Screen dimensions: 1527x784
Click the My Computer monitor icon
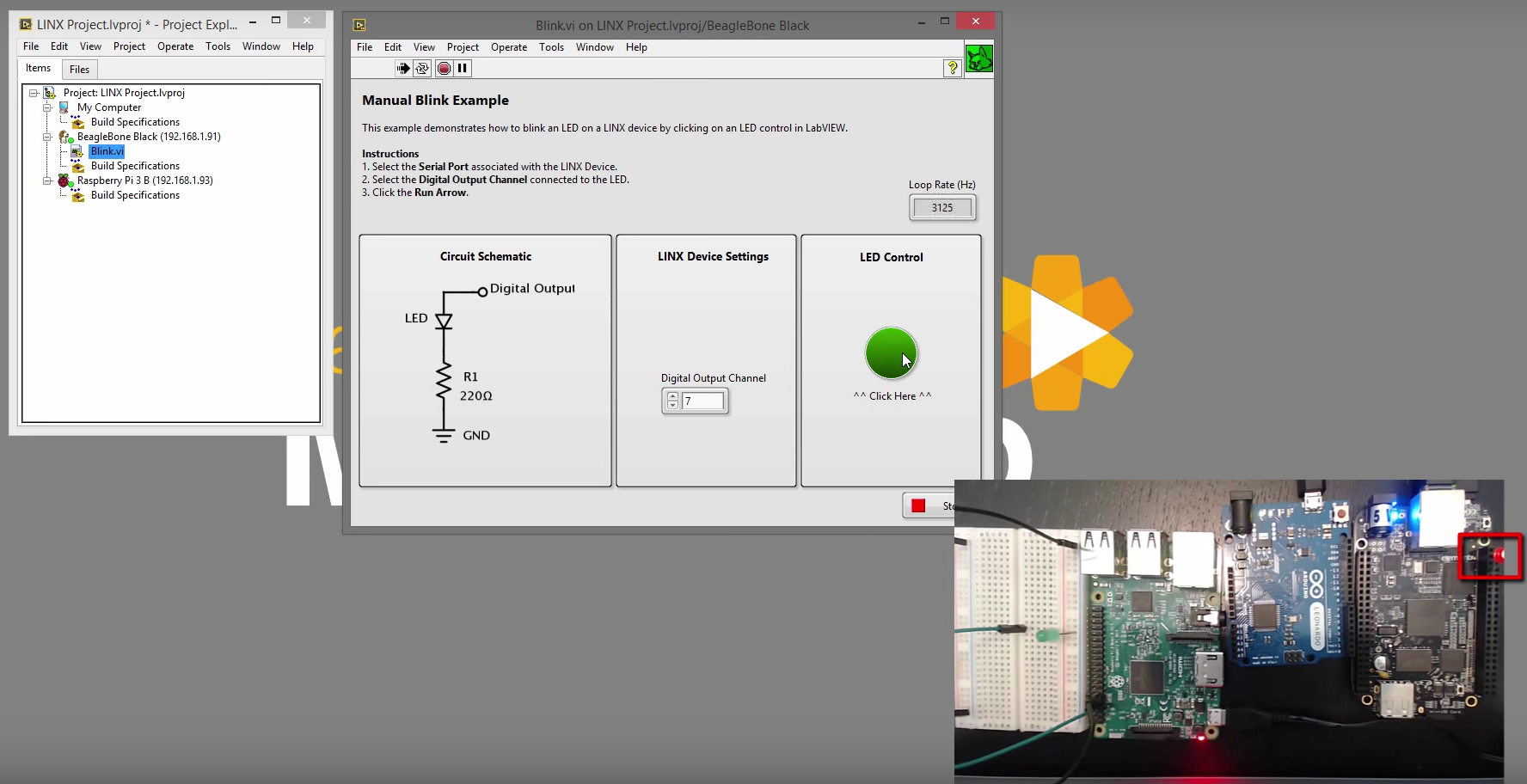click(64, 107)
